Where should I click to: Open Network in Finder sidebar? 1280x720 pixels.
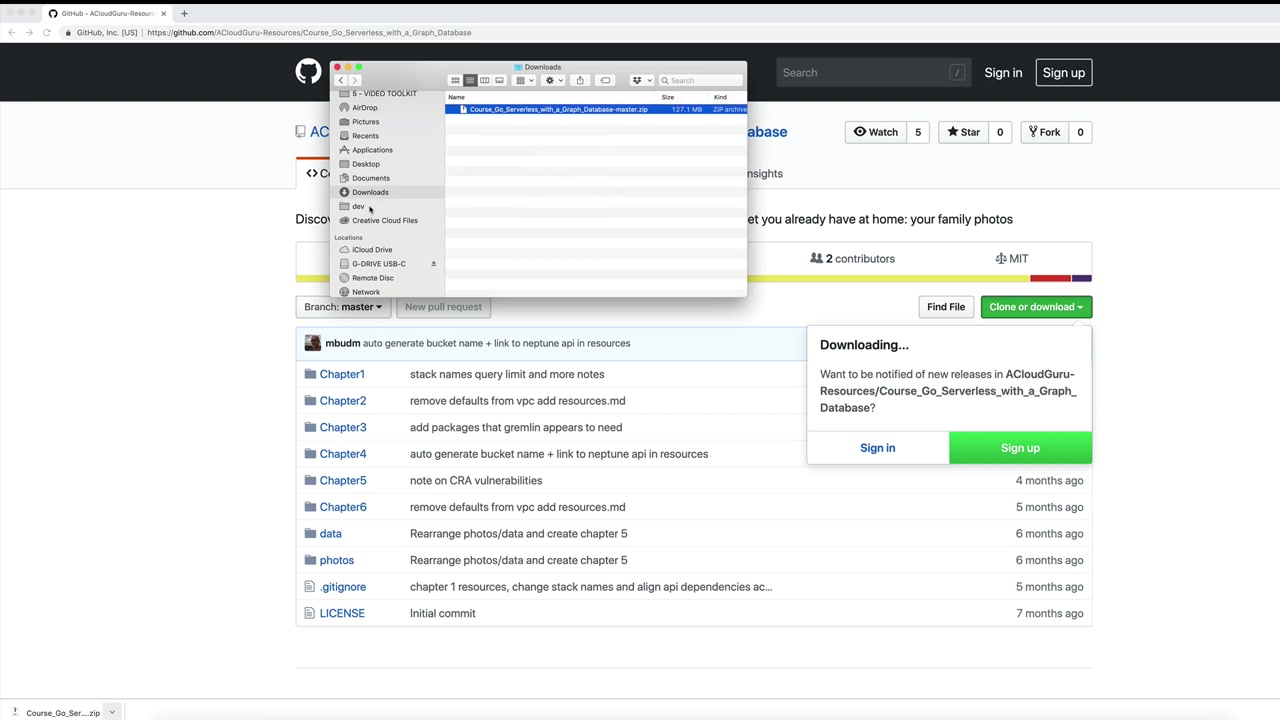pos(365,292)
